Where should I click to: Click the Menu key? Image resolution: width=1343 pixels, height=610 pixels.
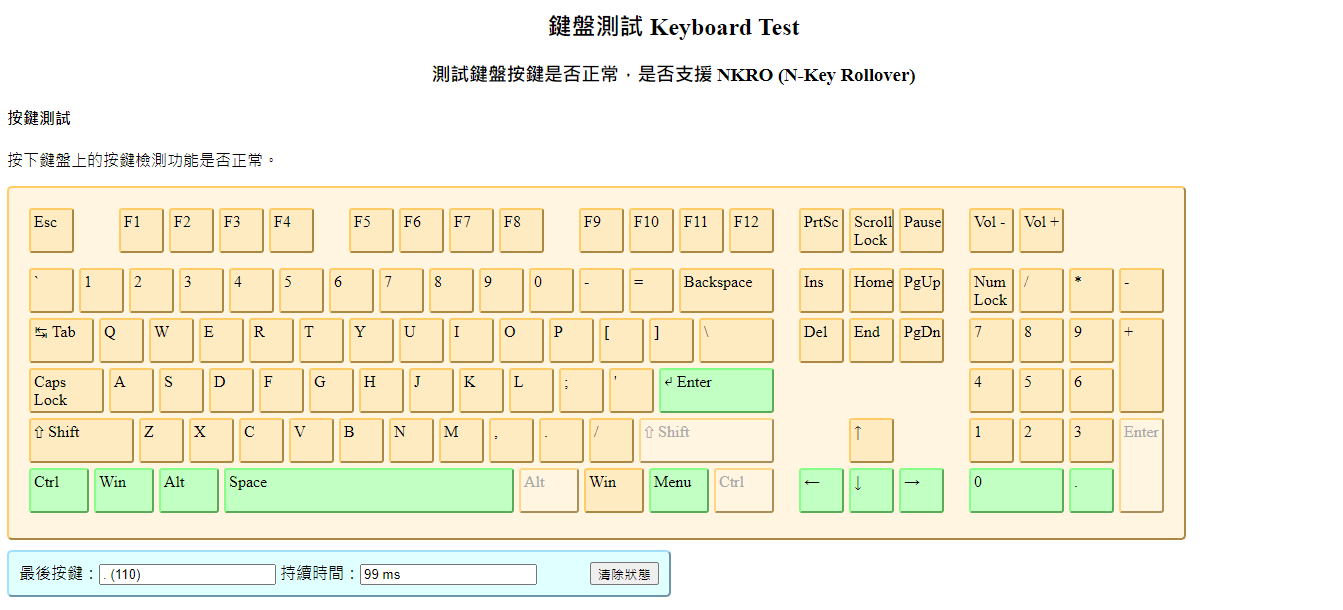coord(678,490)
